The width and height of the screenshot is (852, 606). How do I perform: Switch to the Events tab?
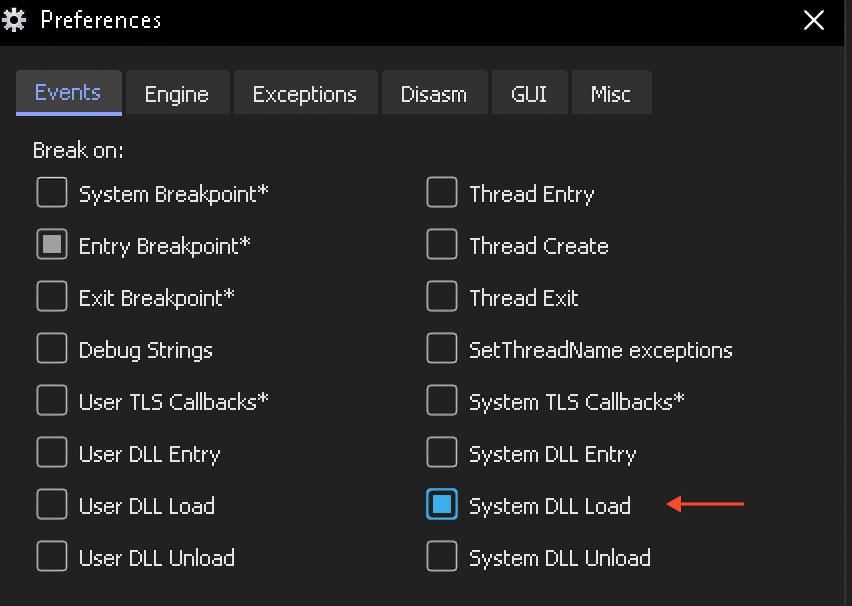pos(68,93)
